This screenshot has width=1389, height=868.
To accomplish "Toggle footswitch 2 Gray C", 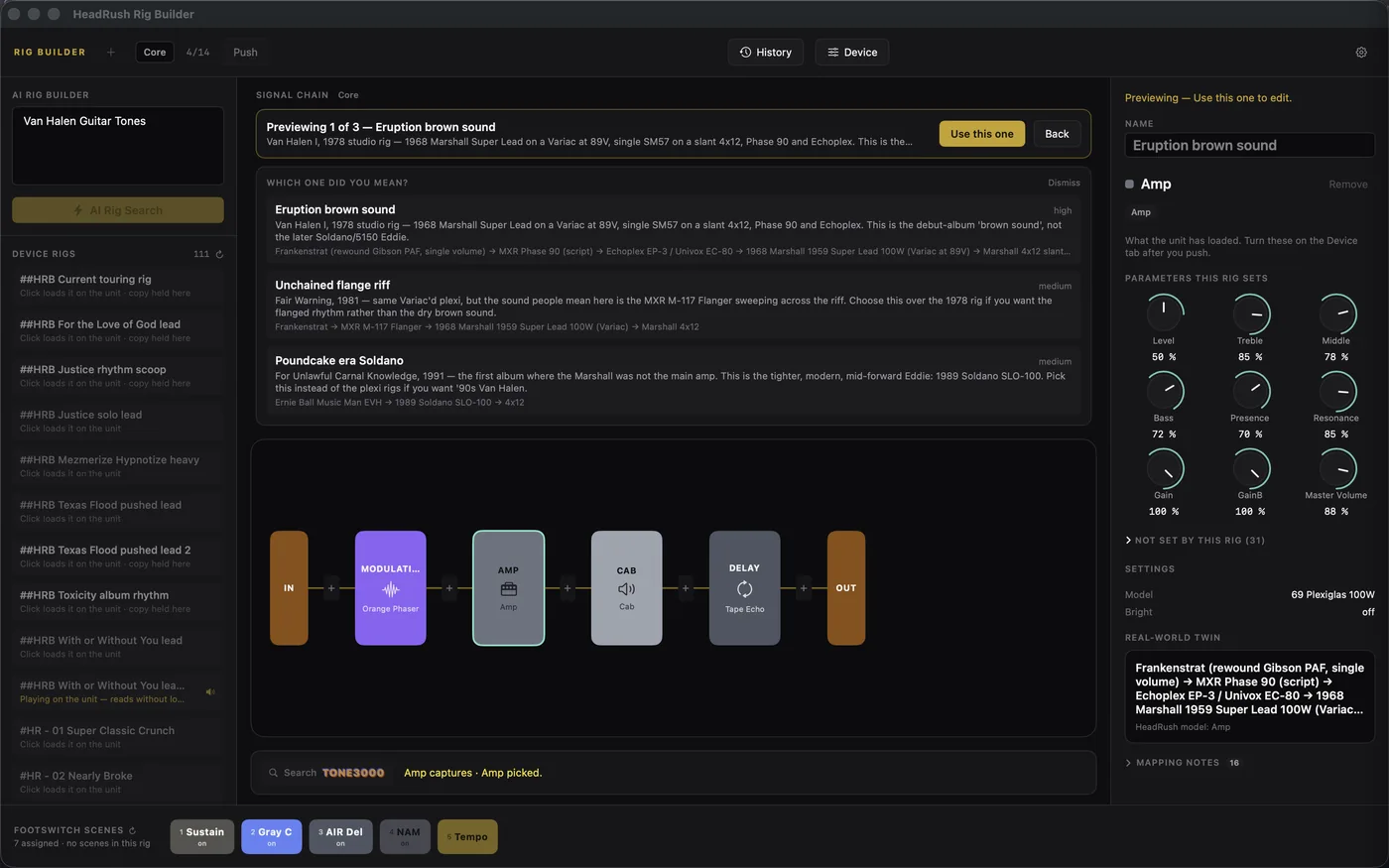I will click(x=271, y=836).
